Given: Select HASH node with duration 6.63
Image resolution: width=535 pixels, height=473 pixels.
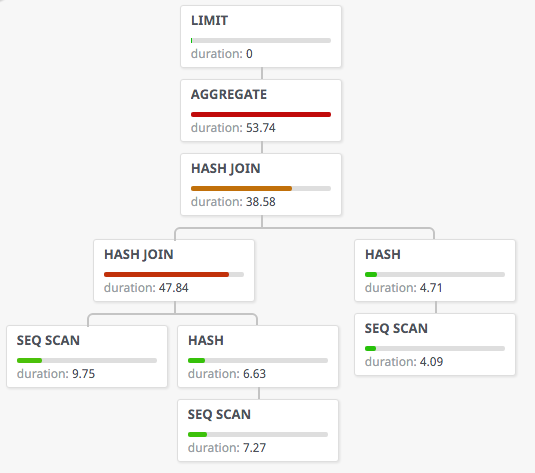Looking at the screenshot, I should coord(258,357).
